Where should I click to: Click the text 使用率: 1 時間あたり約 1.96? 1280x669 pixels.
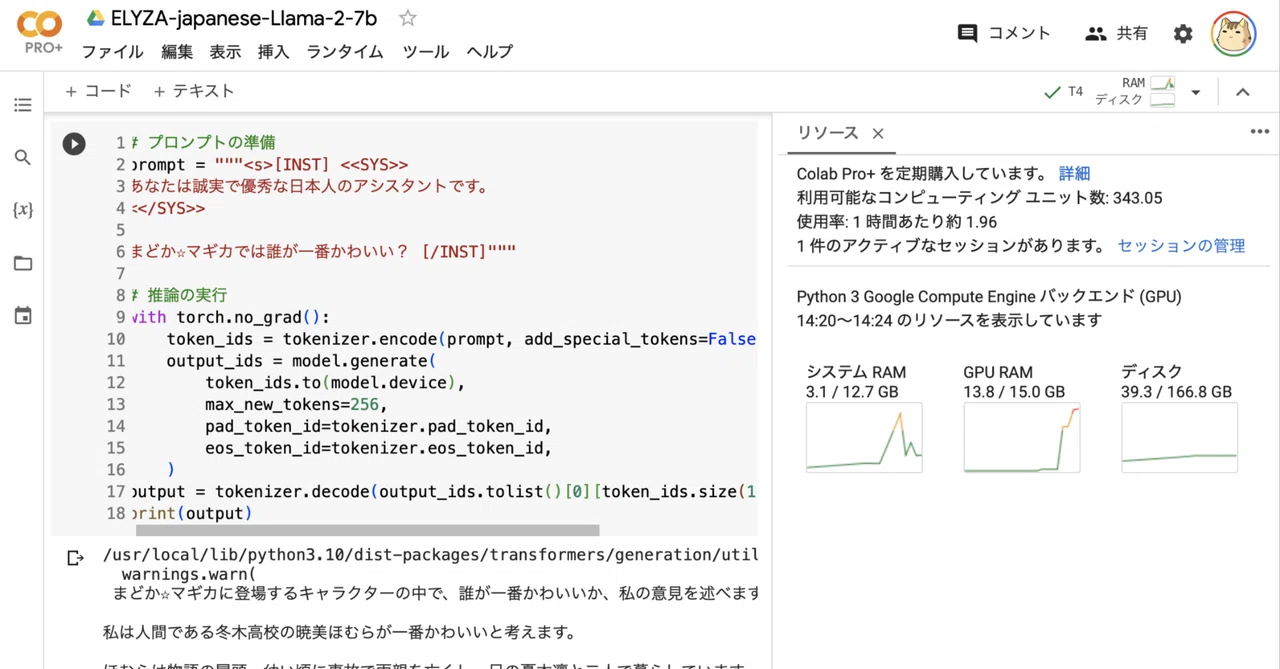[x=896, y=222]
